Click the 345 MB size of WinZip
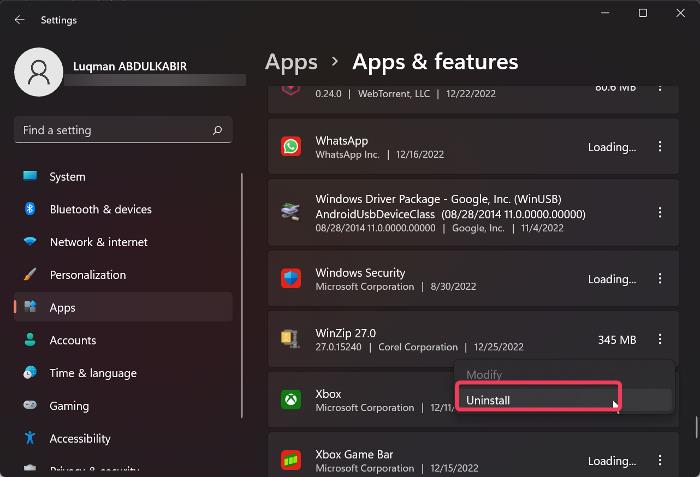The width and height of the screenshot is (700, 477). point(617,340)
